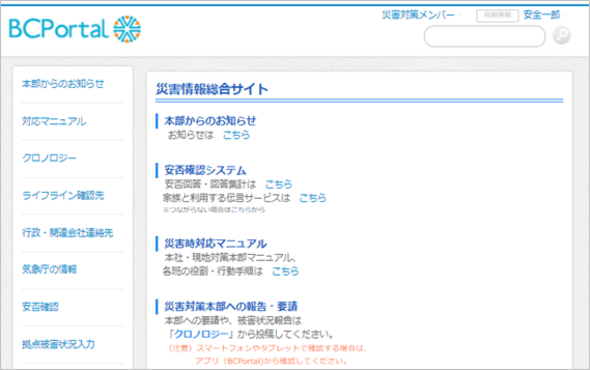Select 気象庁の情報 in sidebar
Image resolution: width=590 pixels, height=370 pixels.
(49, 269)
